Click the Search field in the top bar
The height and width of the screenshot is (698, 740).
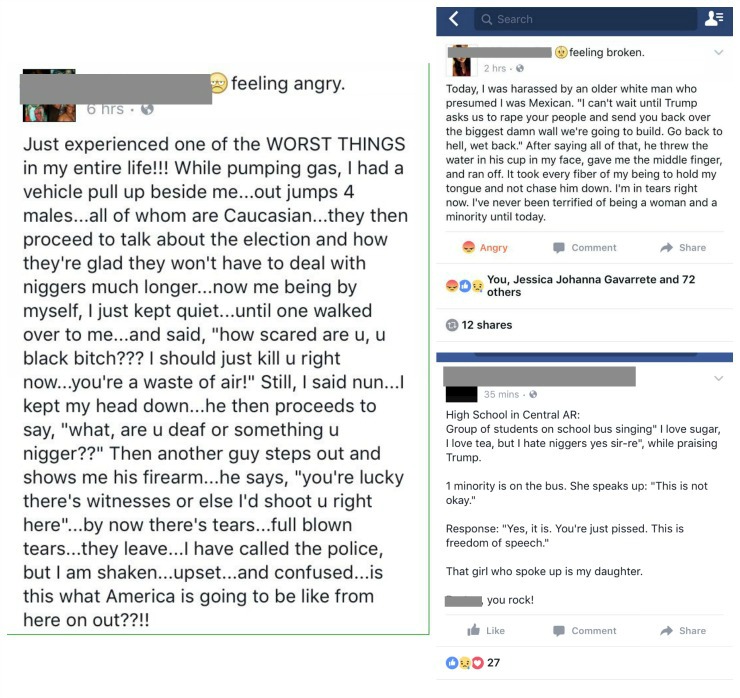(x=585, y=19)
